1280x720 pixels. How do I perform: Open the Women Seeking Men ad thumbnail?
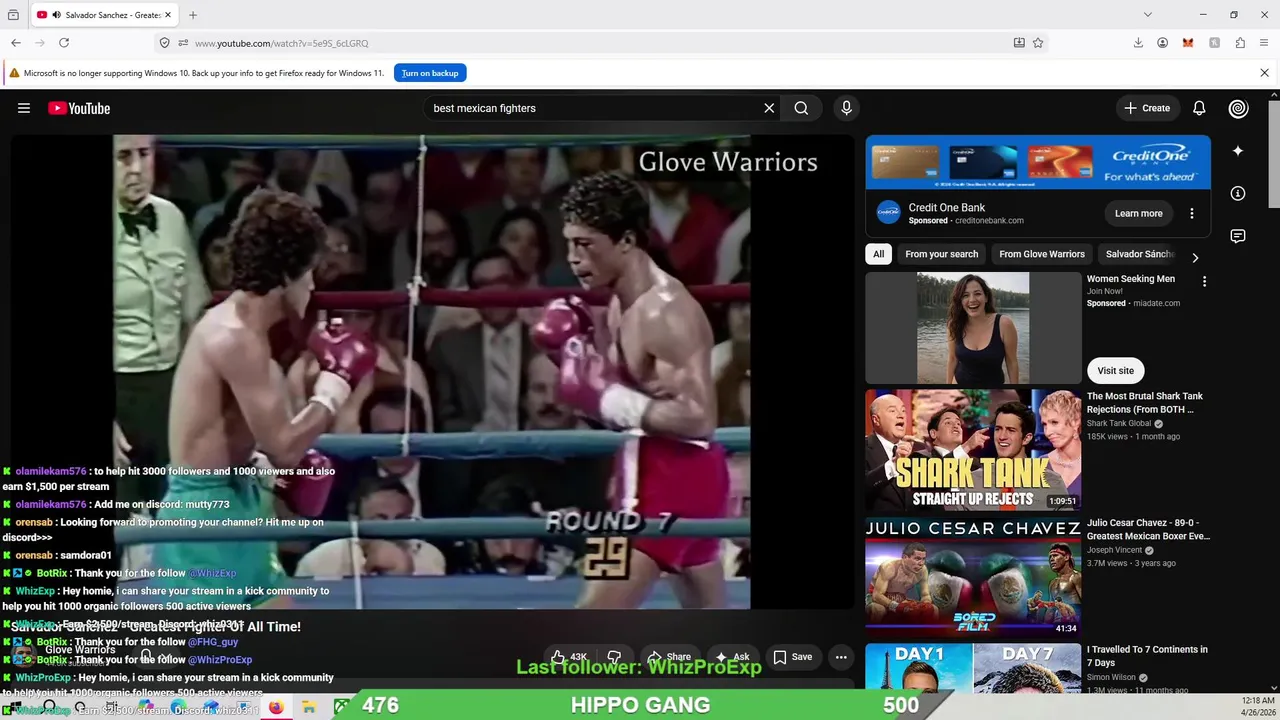click(973, 327)
